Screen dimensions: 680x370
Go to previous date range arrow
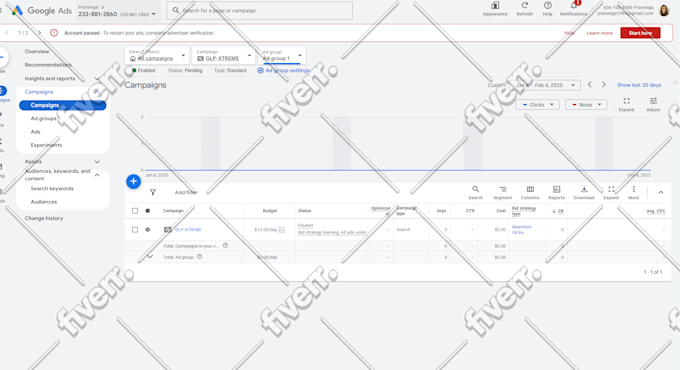pos(590,85)
